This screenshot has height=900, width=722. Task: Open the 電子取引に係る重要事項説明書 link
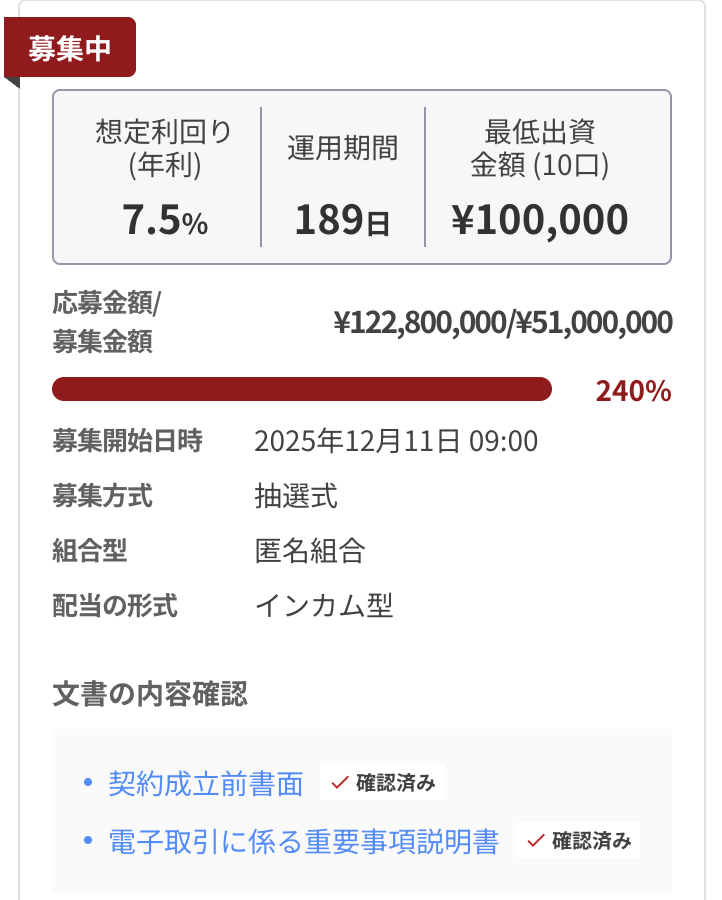(303, 842)
